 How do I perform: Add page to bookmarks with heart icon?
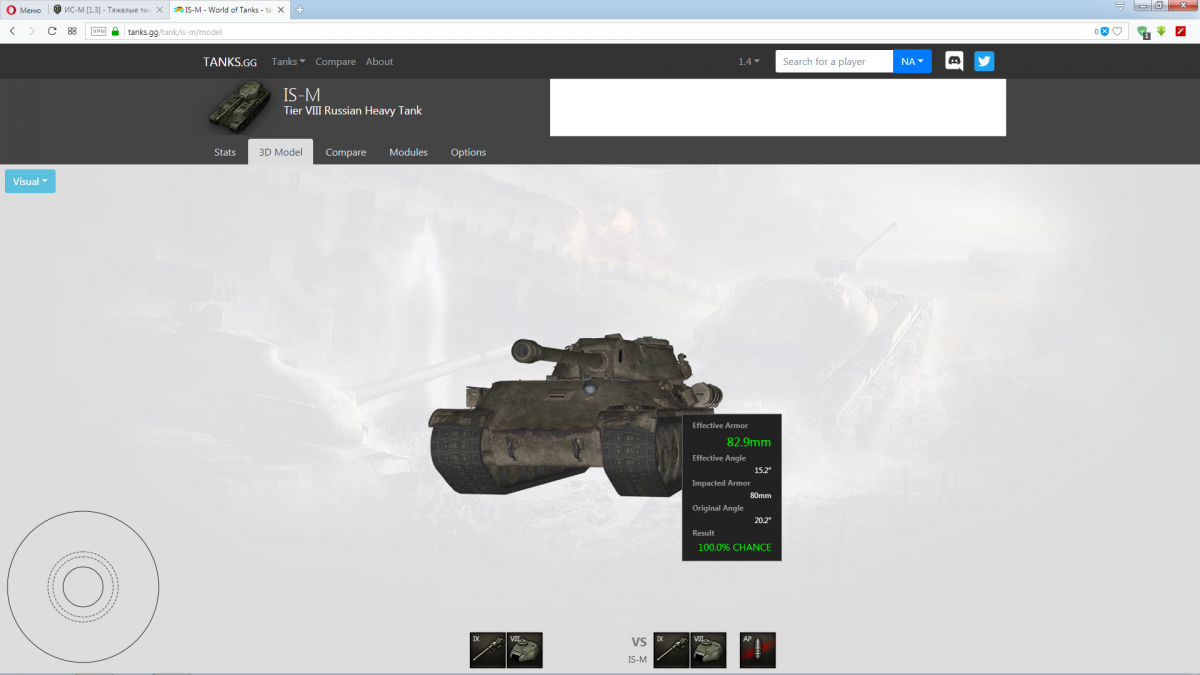[1117, 31]
